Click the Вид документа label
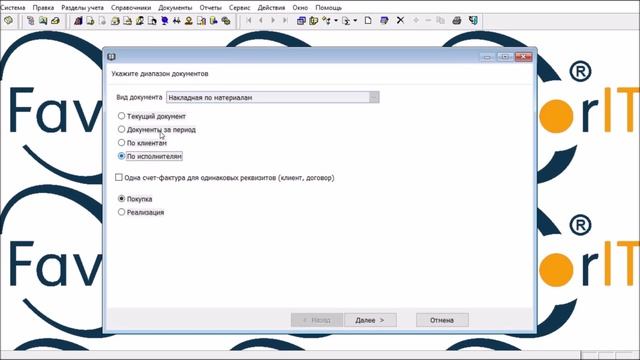 [139, 97]
